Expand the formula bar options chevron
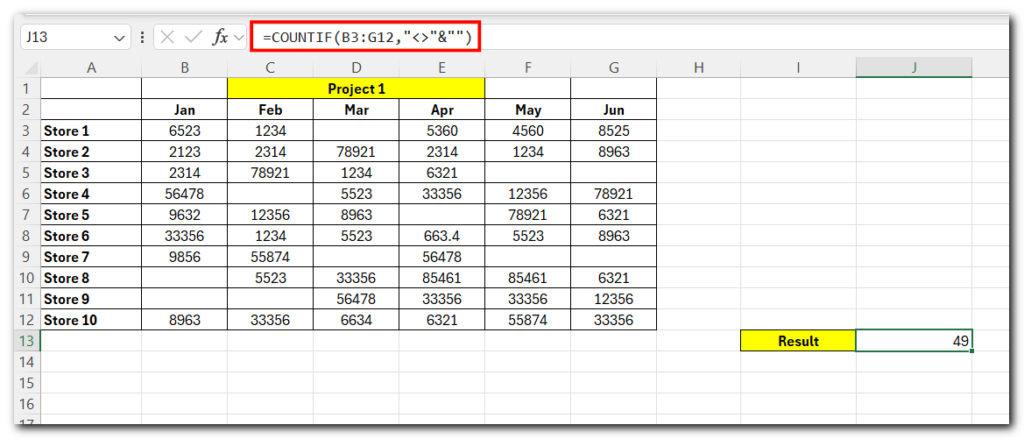 point(238,38)
